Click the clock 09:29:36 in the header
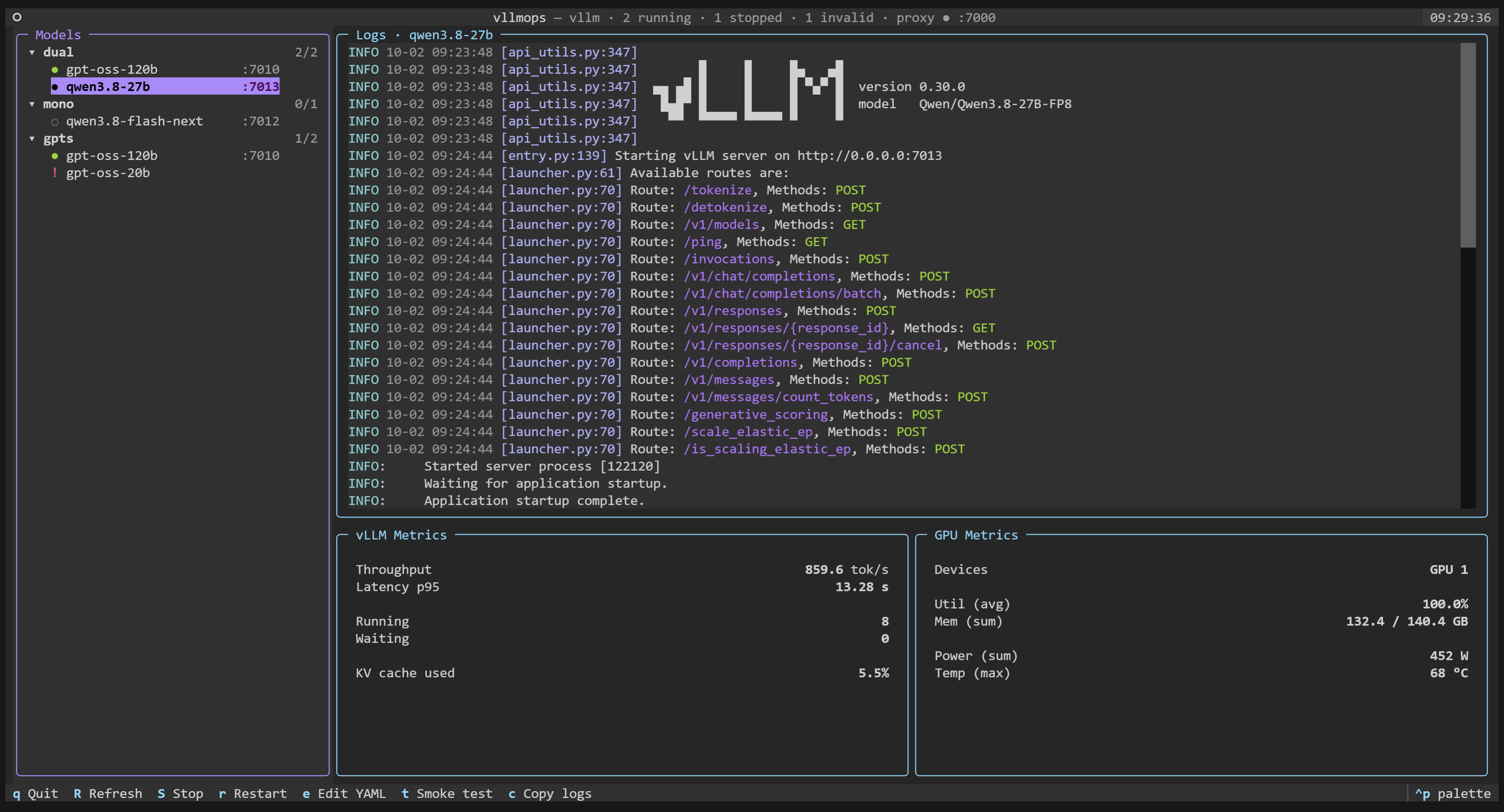The height and width of the screenshot is (812, 1504). [x=1460, y=18]
